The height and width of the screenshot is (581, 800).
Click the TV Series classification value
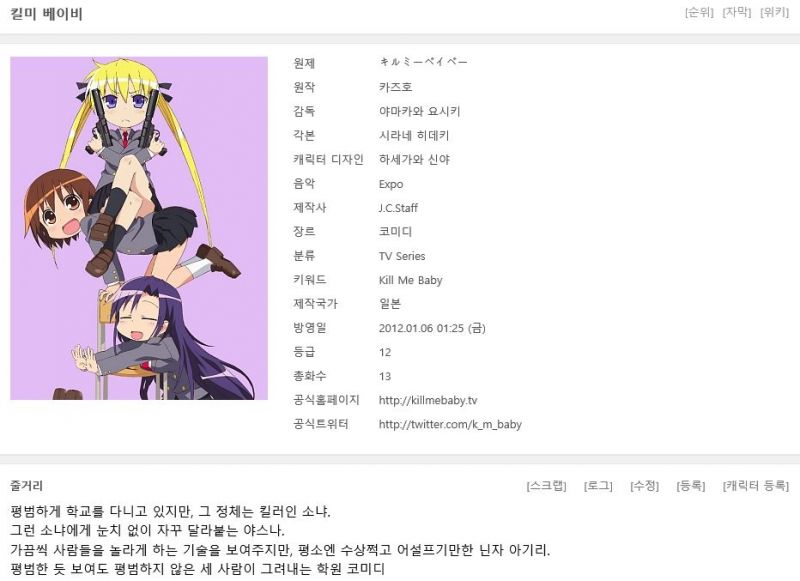402,256
